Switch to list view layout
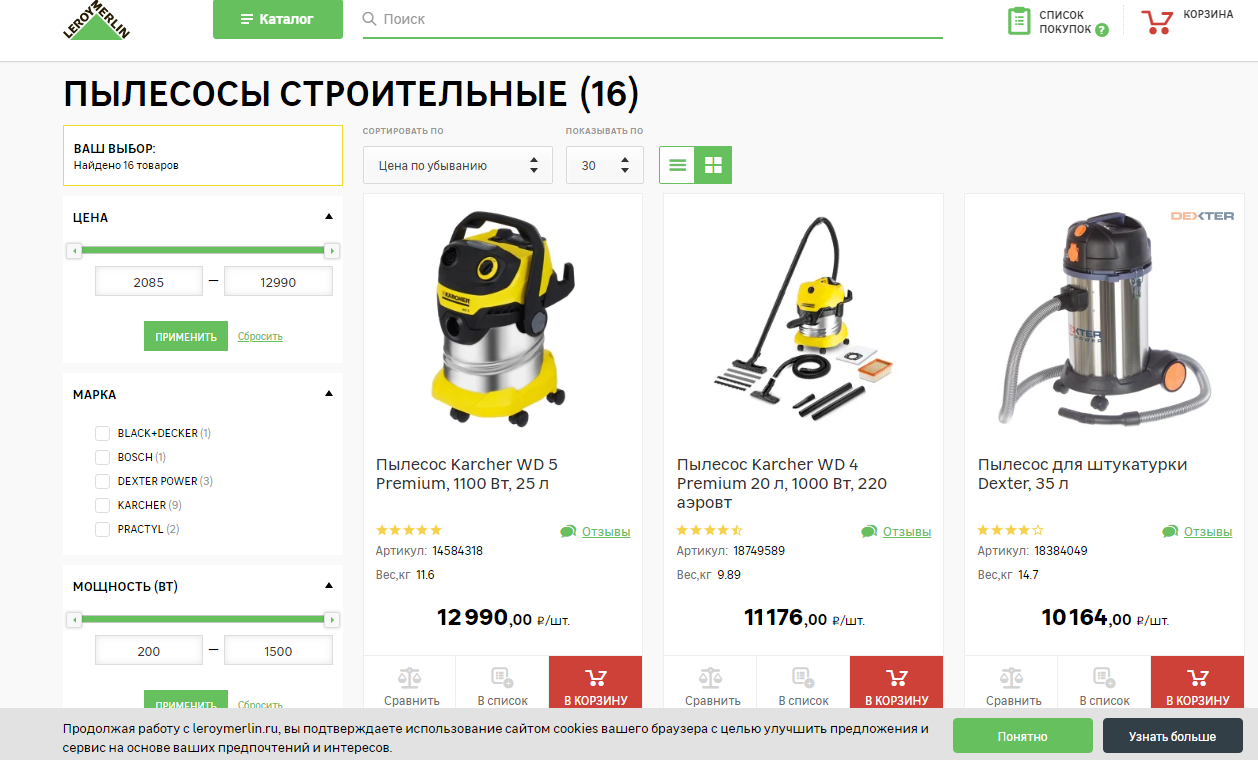Image resolution: width=1258 pixels, height=760 pixels. (x=678, y=165)
